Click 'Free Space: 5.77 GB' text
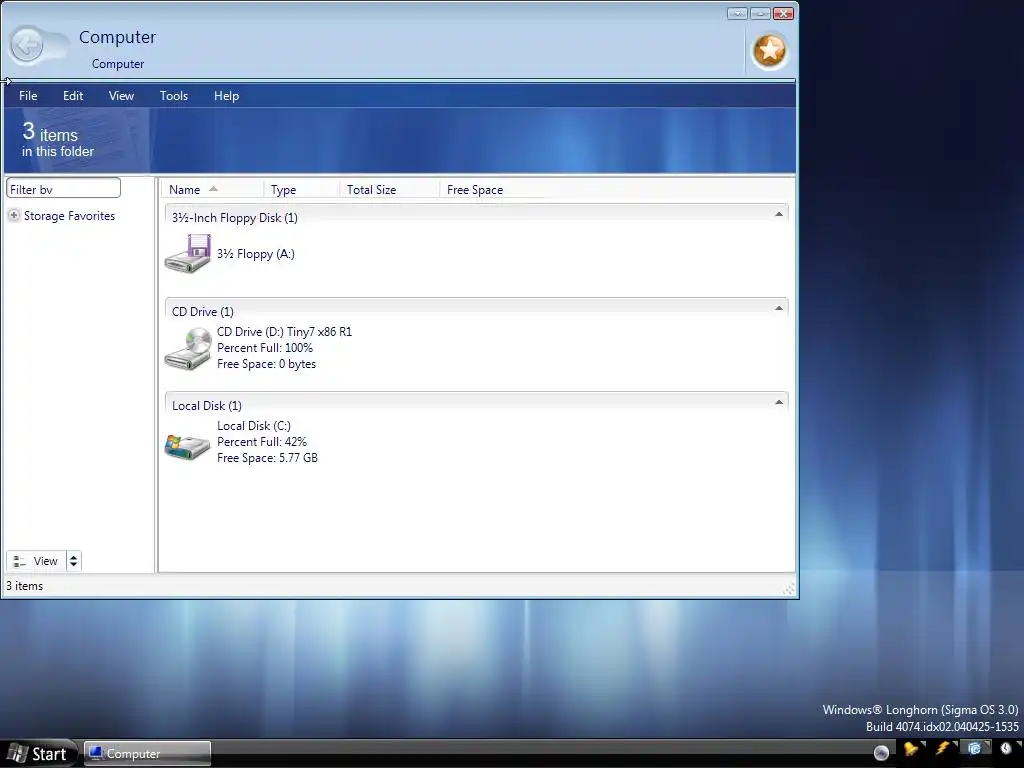 pos(267,458)
